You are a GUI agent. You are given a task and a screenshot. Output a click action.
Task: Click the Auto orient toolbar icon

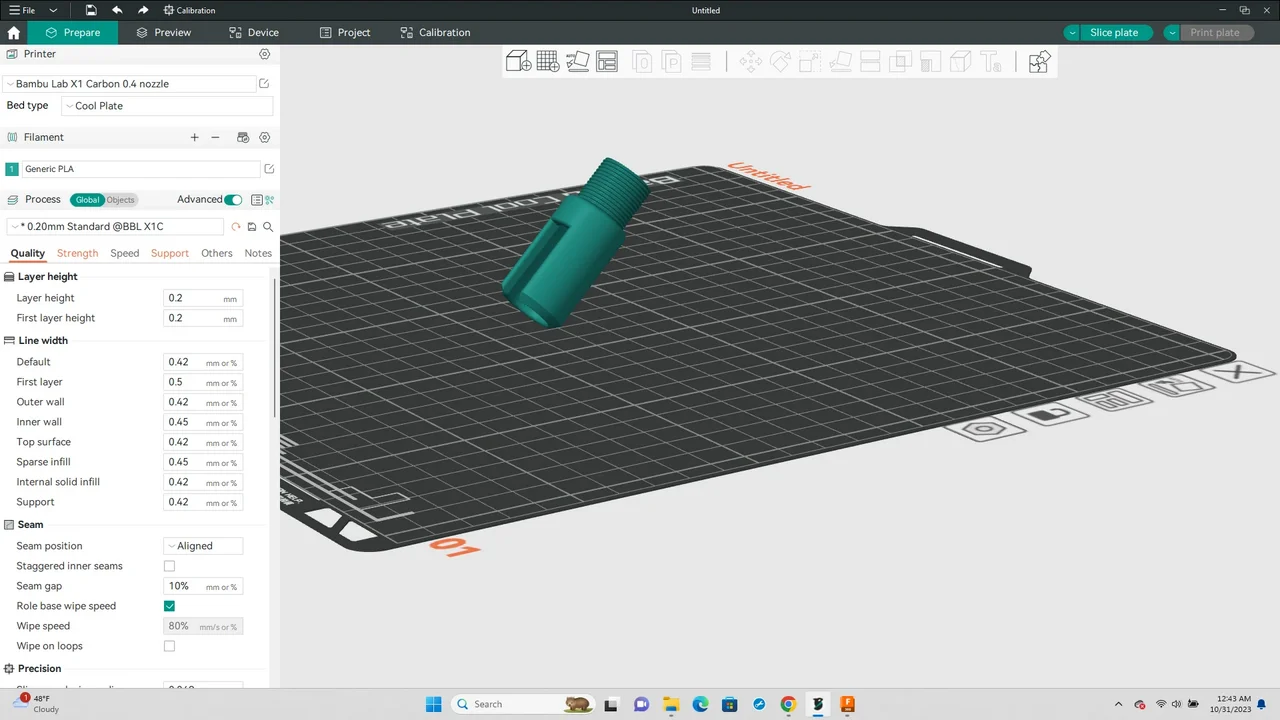coord(578,62)
